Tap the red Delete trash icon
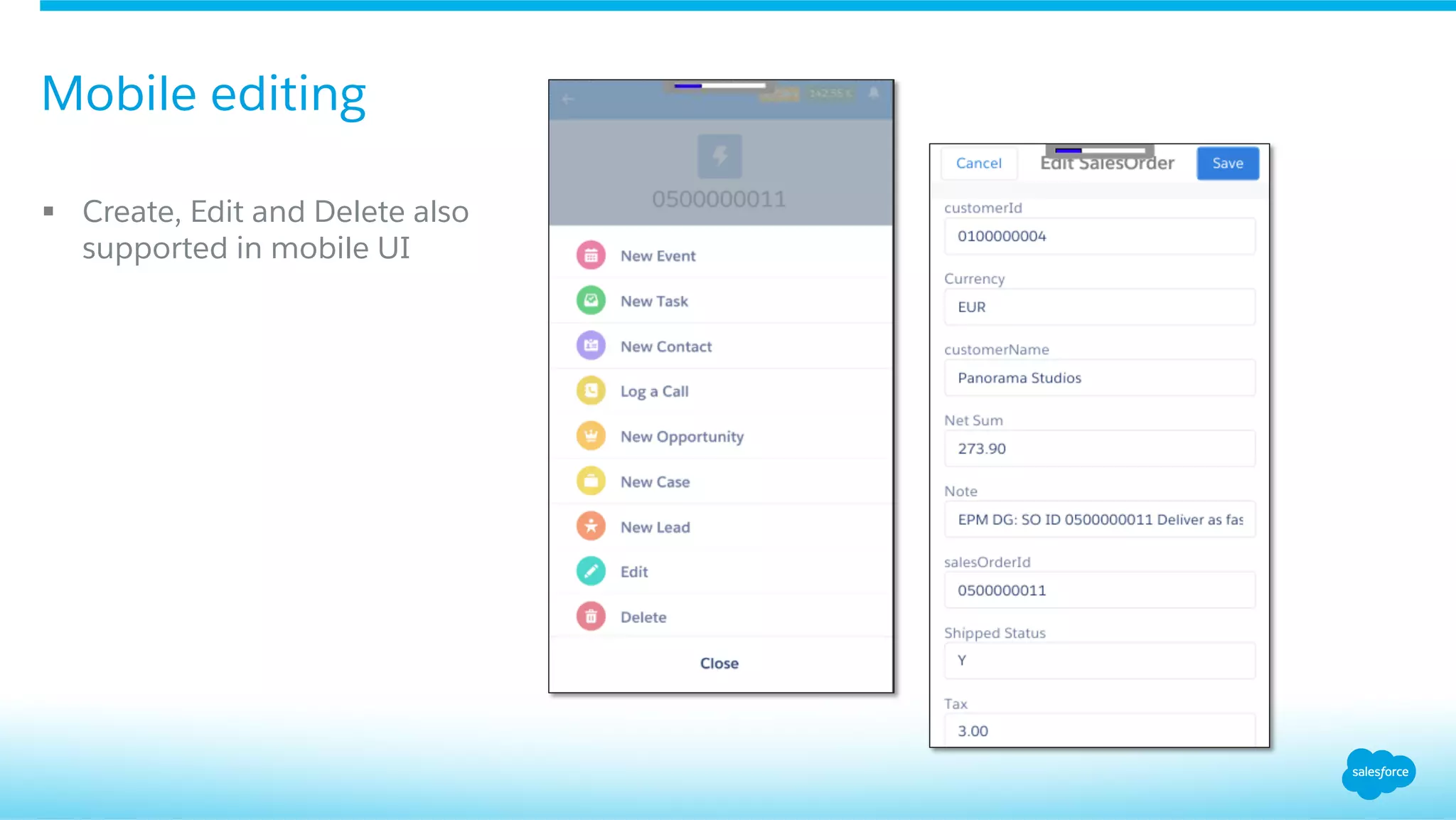1456x820 pixels. tap(591, 617)
